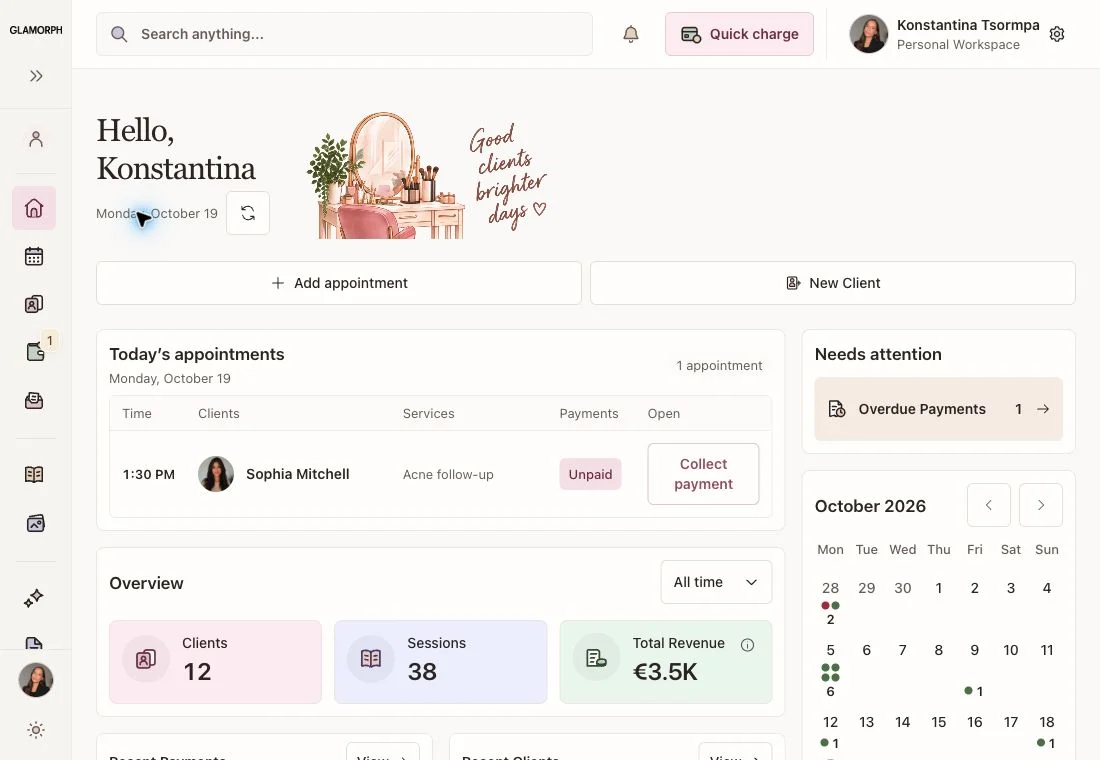The image size is (1100, 760).
Task: Toggle light/dark theme sun icon
Action: 36,730
